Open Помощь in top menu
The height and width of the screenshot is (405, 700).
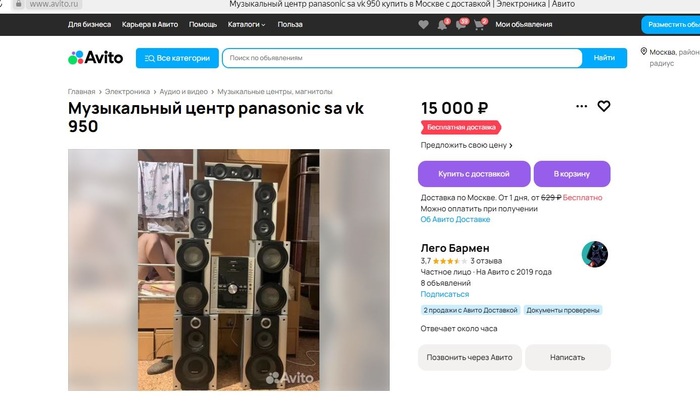[x=203, y=25]
